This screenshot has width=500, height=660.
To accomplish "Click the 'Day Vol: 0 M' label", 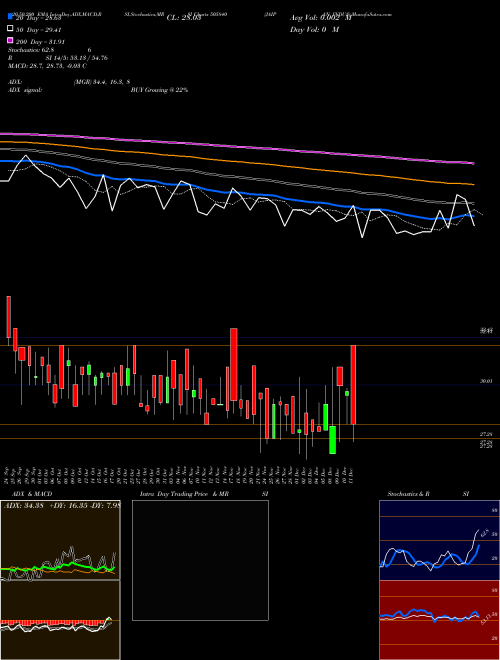I will click(x=314, y=30).
